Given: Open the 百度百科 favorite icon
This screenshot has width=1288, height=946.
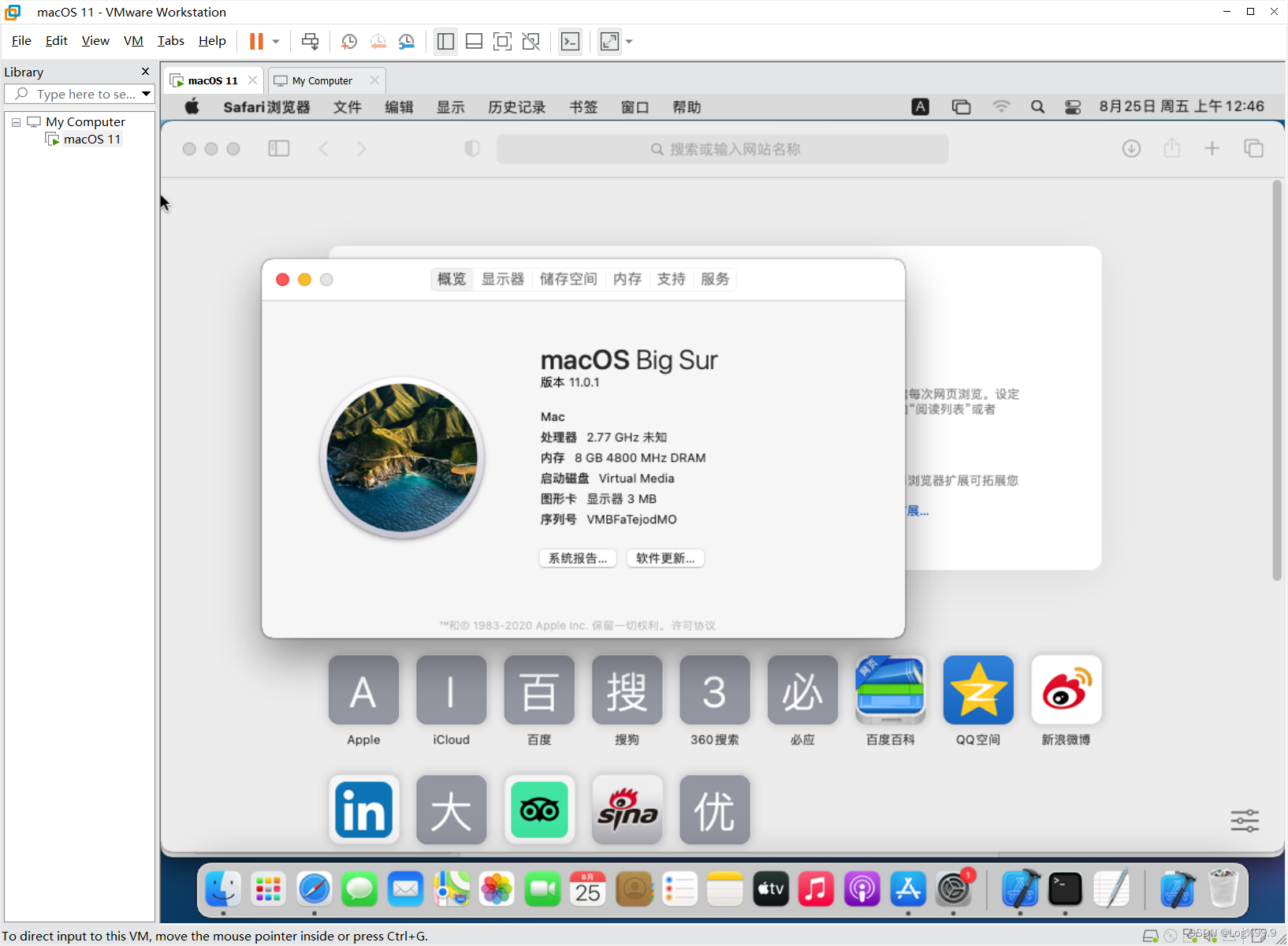Looking at the screenshot, I should tap(890, 690).
